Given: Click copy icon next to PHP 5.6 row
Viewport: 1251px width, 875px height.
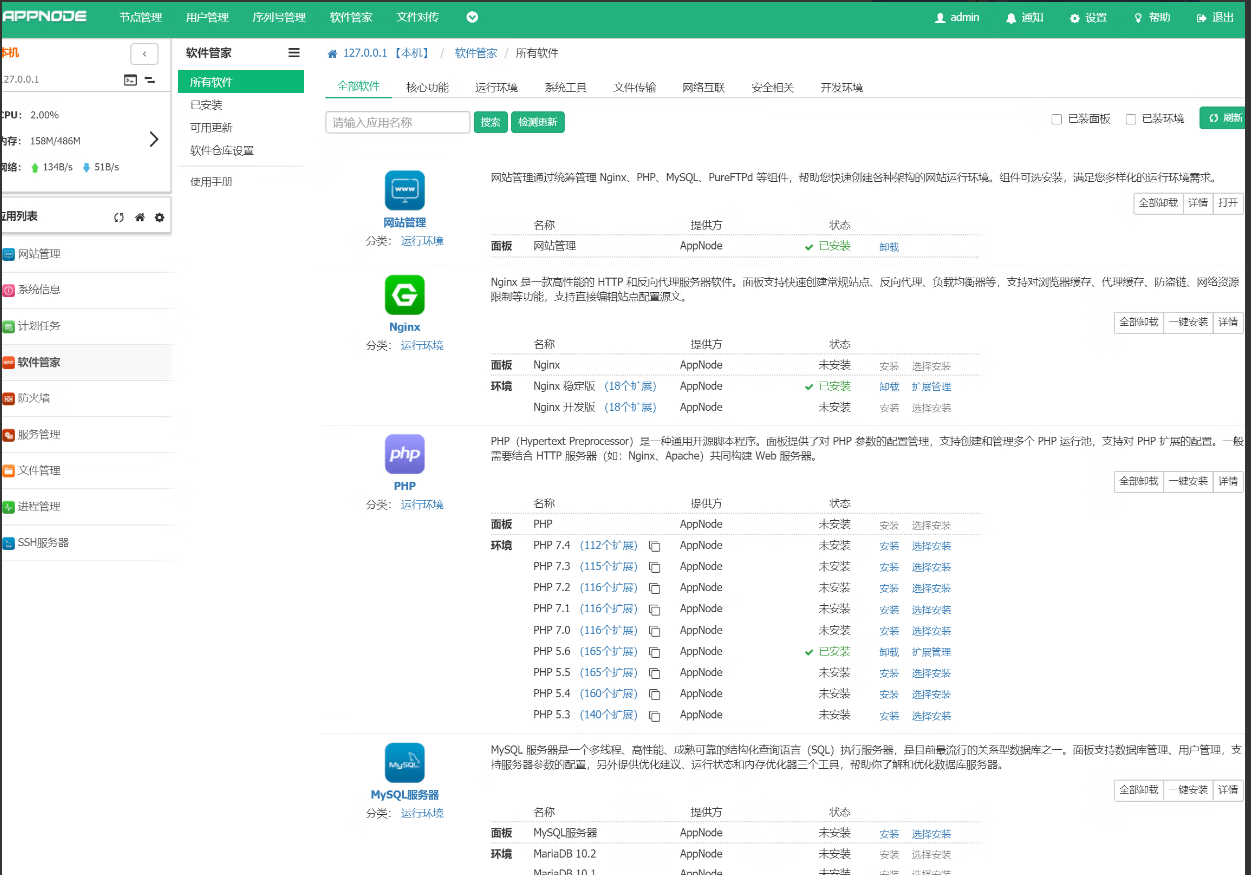Looking at the screenshot, I should pos(655,652).
